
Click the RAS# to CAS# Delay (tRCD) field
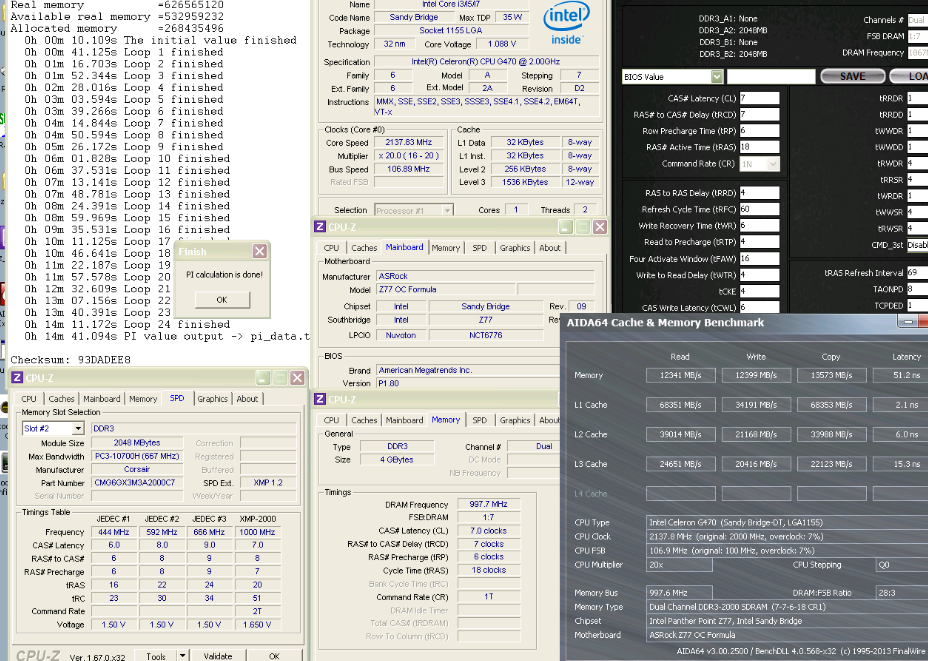coord(759,115)
